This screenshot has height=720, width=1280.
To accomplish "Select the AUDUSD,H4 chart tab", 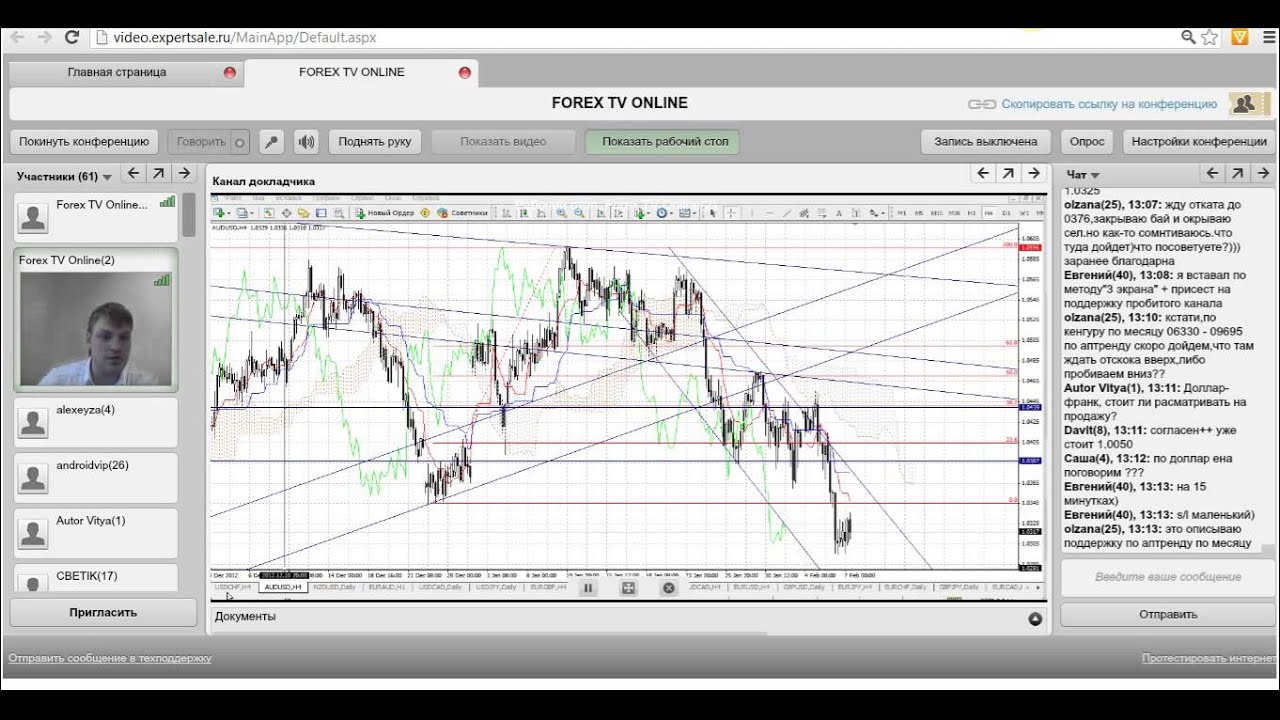I will [282, 587].
